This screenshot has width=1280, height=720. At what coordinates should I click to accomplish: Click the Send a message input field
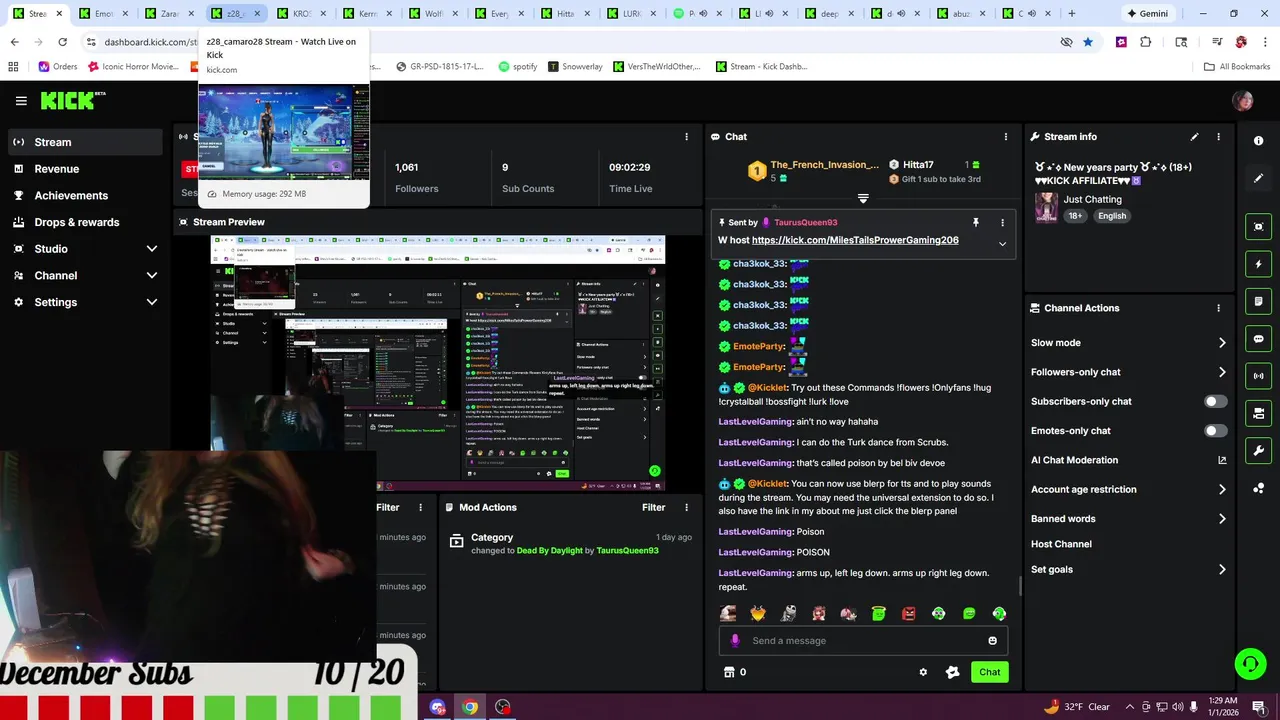pos(863,641)
